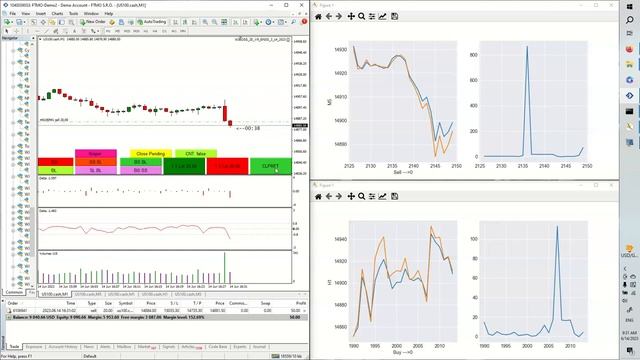Select the vertical line drawing tool
Image resolution: width=640 pixels, height=360 pixels.
(x=28, y=31)
